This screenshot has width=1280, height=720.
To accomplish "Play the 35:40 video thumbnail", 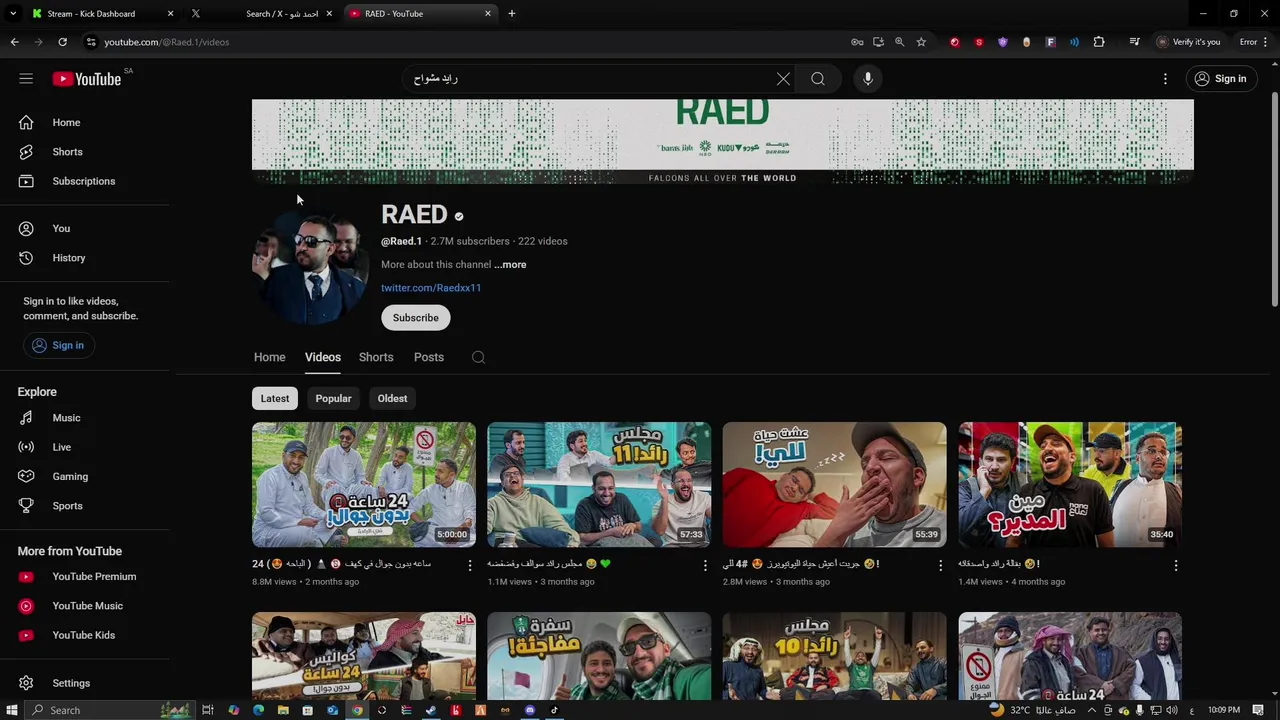I will [x=1070, y=484].
